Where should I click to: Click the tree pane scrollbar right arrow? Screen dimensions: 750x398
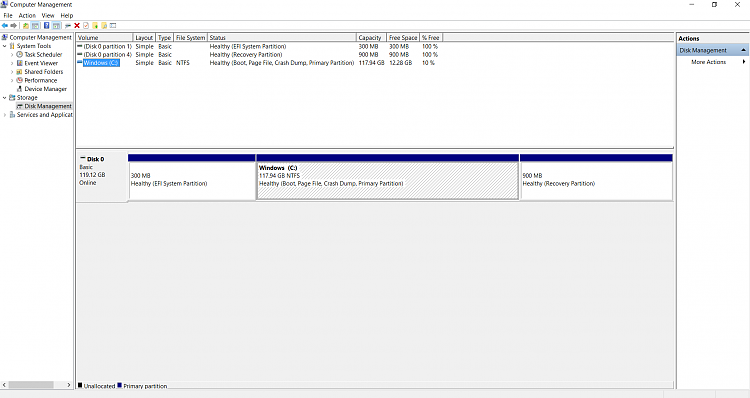pyautogui.click(x=68, y=385)
